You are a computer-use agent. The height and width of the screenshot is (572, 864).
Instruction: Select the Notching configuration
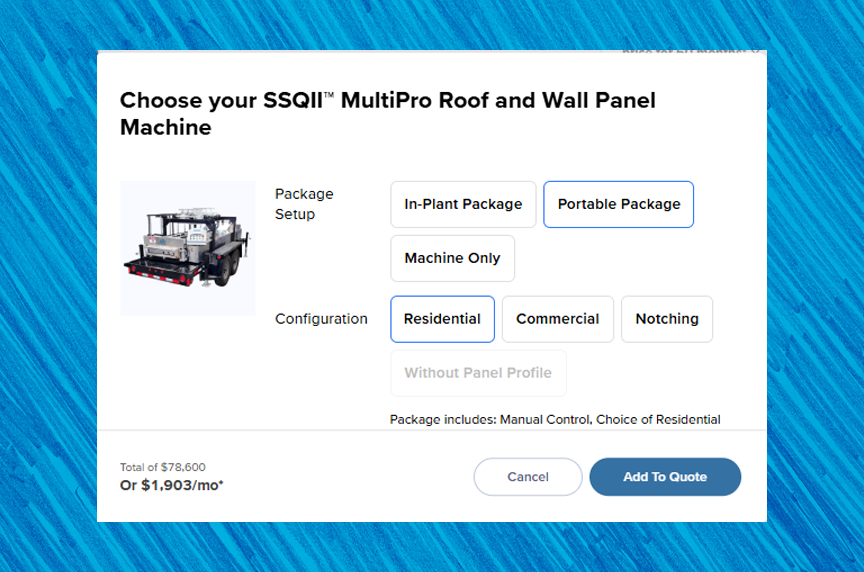[666, 319]
